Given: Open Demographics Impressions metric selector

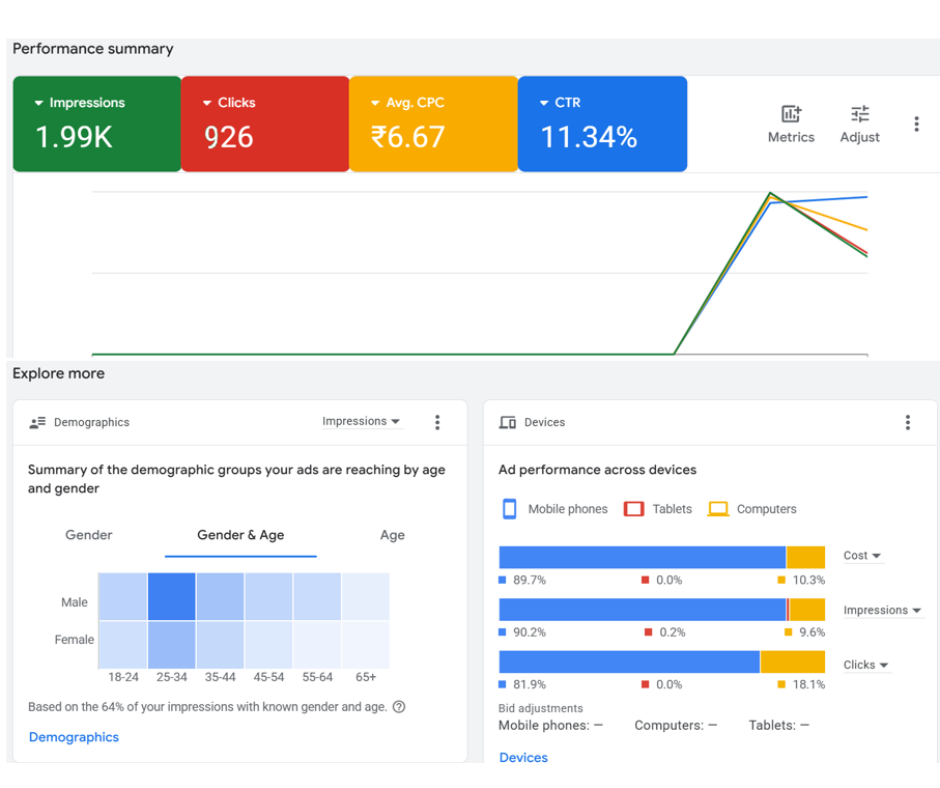Looking at the screenshot, I should pos(361,422).
